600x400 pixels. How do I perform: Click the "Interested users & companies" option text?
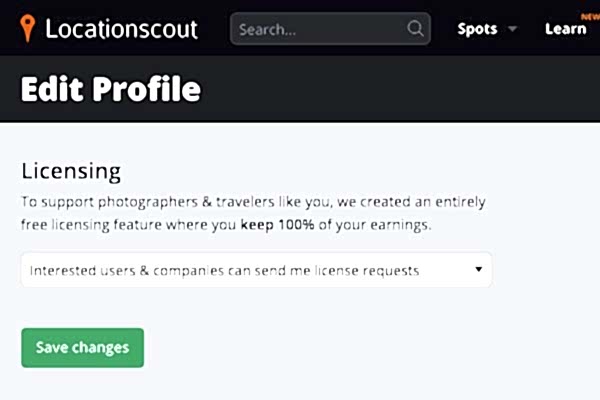(x=224, y=270)
